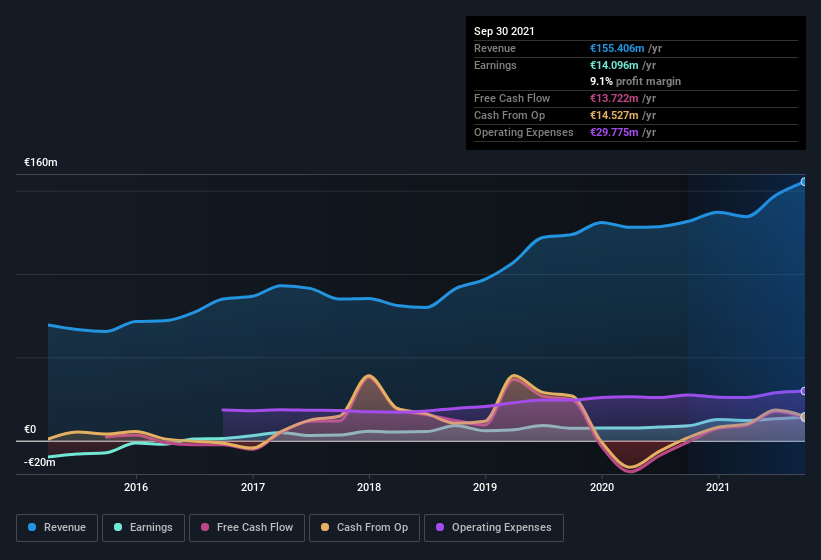Screen dimensions: 821x560
Task: Click the -€20m y-axis label
Action: pyautogui.click(x=40, y=463)
